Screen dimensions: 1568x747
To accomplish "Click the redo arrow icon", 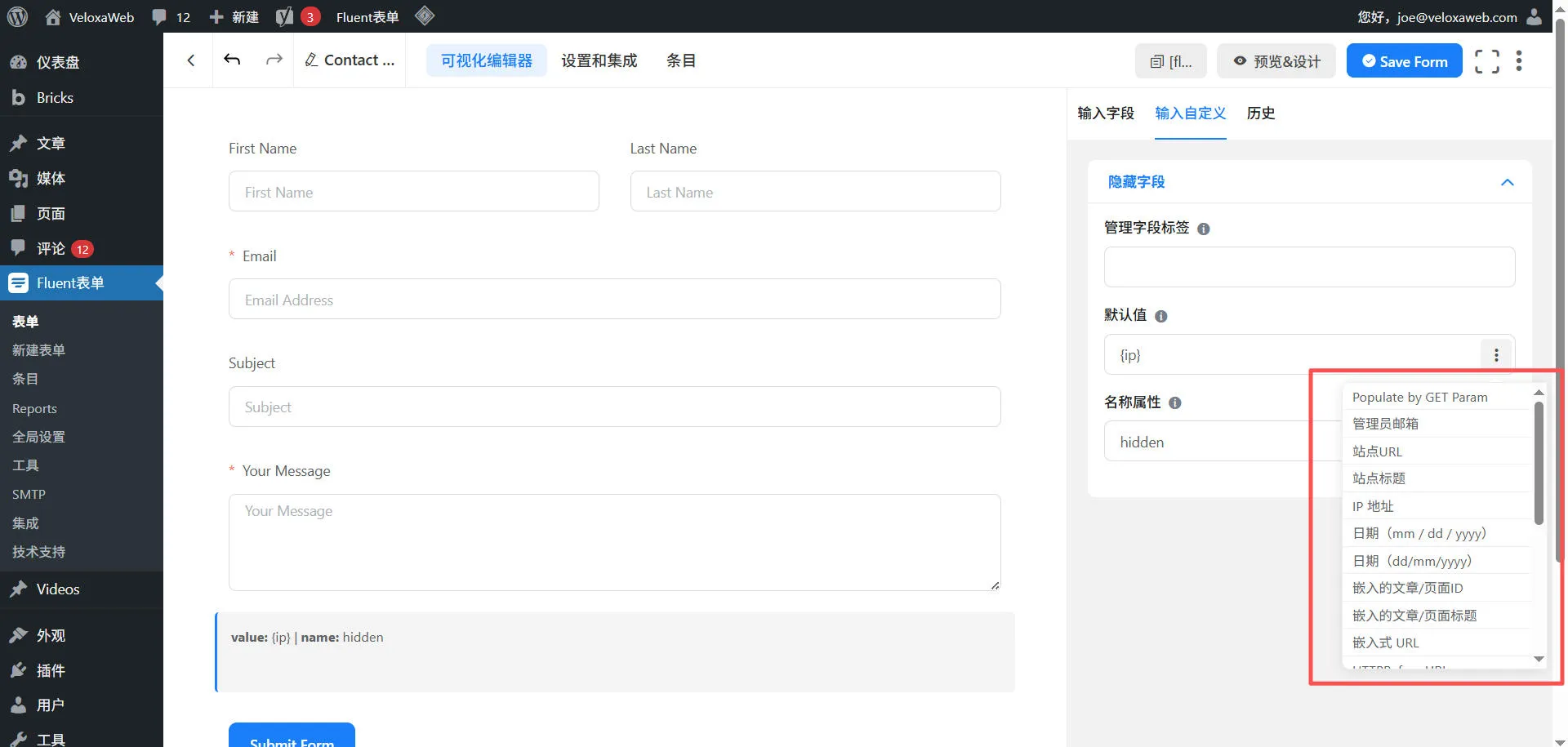I will tap(274, 60).
